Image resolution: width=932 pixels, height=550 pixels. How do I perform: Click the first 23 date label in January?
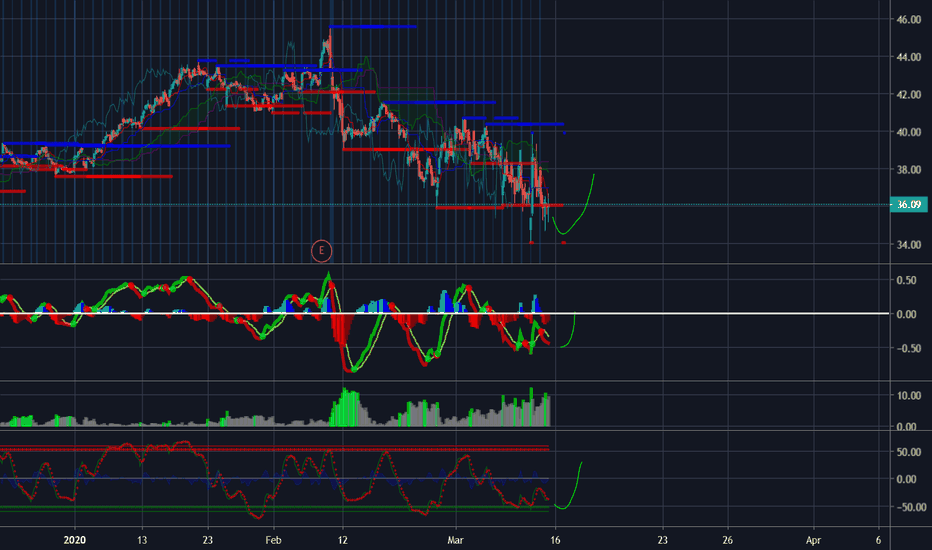207,540
